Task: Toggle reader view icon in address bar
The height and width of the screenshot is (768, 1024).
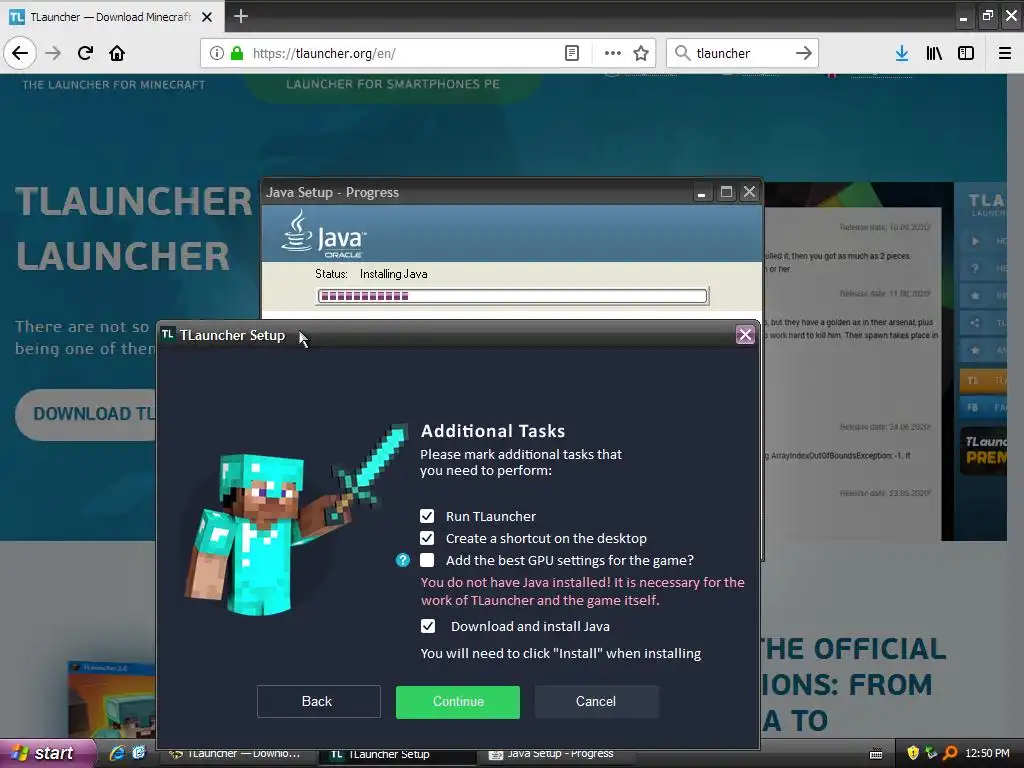Action: (x=571, y=53)
